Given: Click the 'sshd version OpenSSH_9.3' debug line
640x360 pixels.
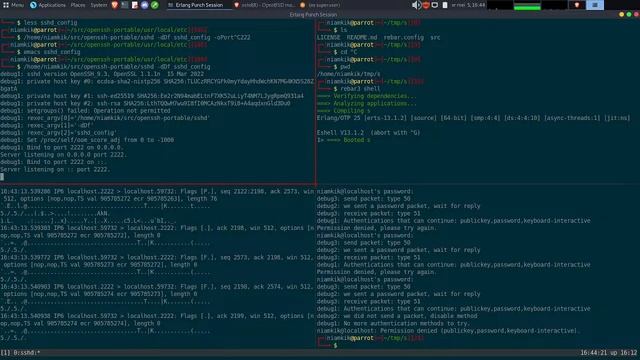Looking at the screenshot, I should (102, 74).
